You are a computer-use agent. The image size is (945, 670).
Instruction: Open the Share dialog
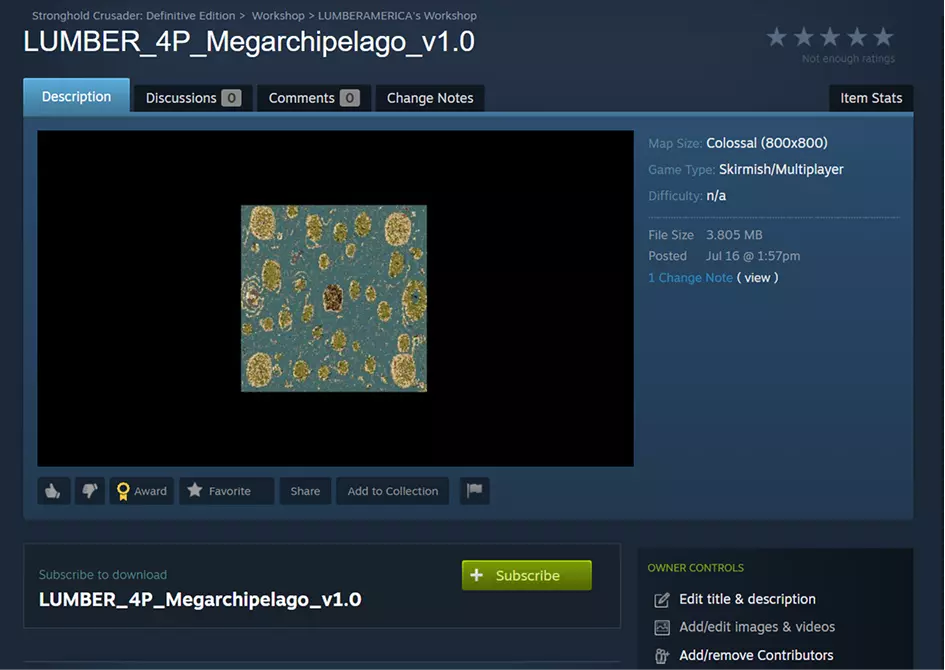[306, 491]
